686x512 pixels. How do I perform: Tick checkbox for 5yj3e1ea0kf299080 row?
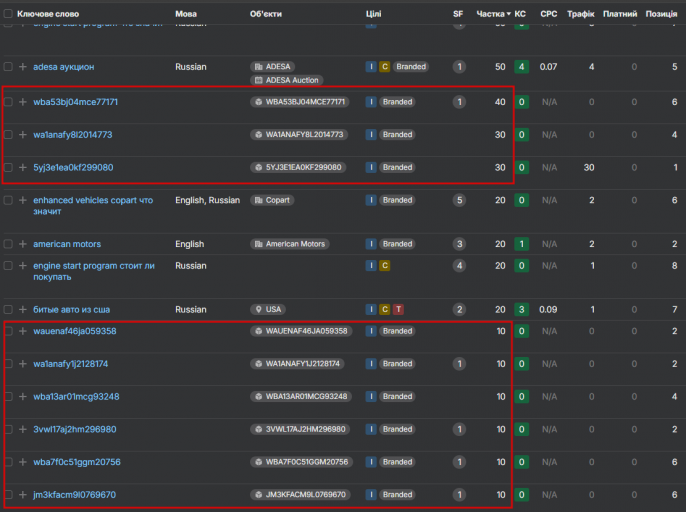(8, 167)
